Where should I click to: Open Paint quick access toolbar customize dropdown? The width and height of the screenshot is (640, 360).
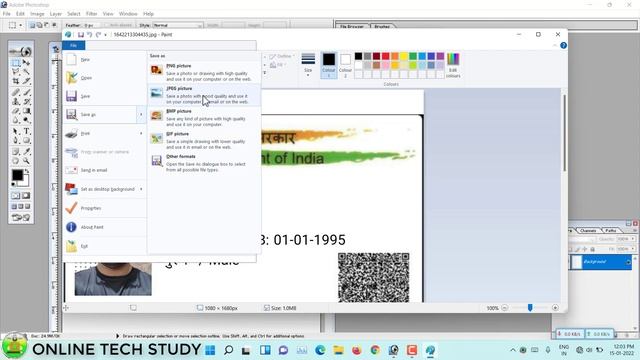[105, 35]
